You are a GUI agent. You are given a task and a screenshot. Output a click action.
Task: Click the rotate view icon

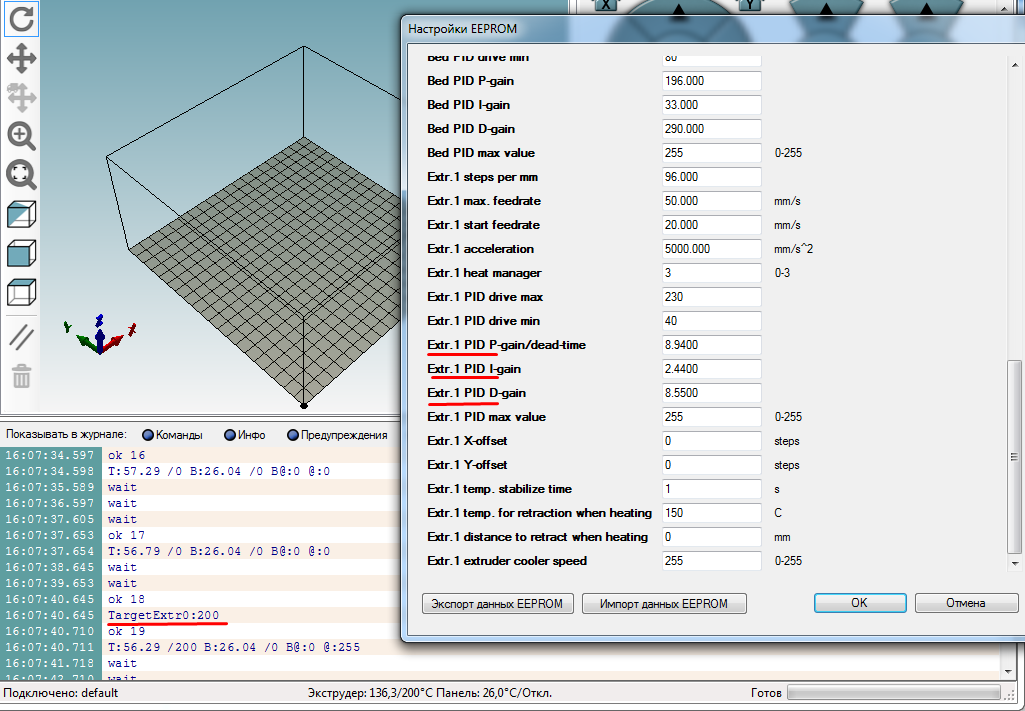pyautogui.click(x=21, y=17)
